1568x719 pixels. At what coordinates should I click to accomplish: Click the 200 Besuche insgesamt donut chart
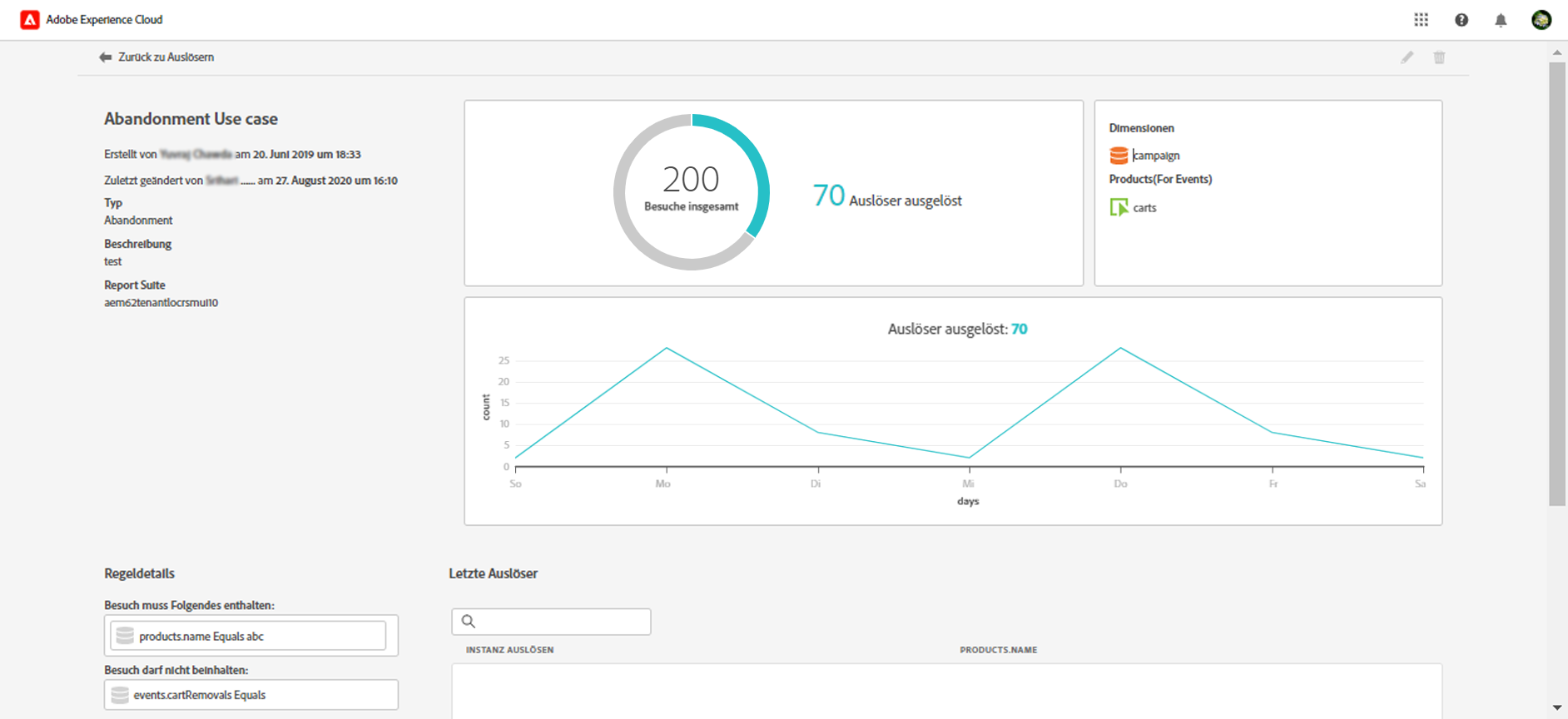[x=692, y=192]
